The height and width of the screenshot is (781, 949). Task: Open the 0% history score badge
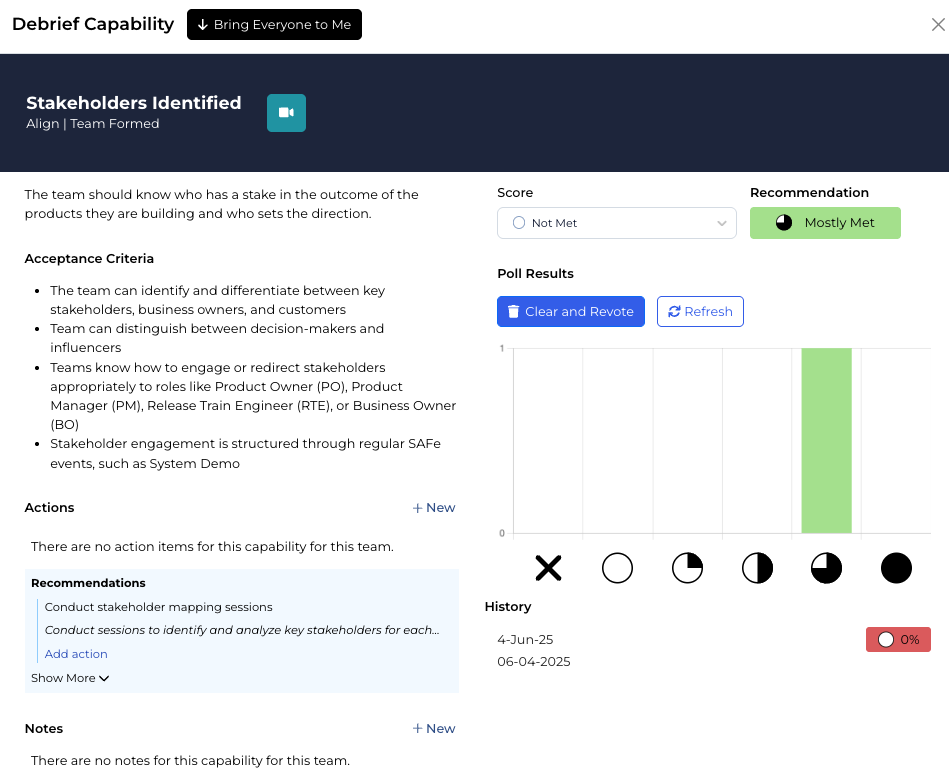click(898, 640)
